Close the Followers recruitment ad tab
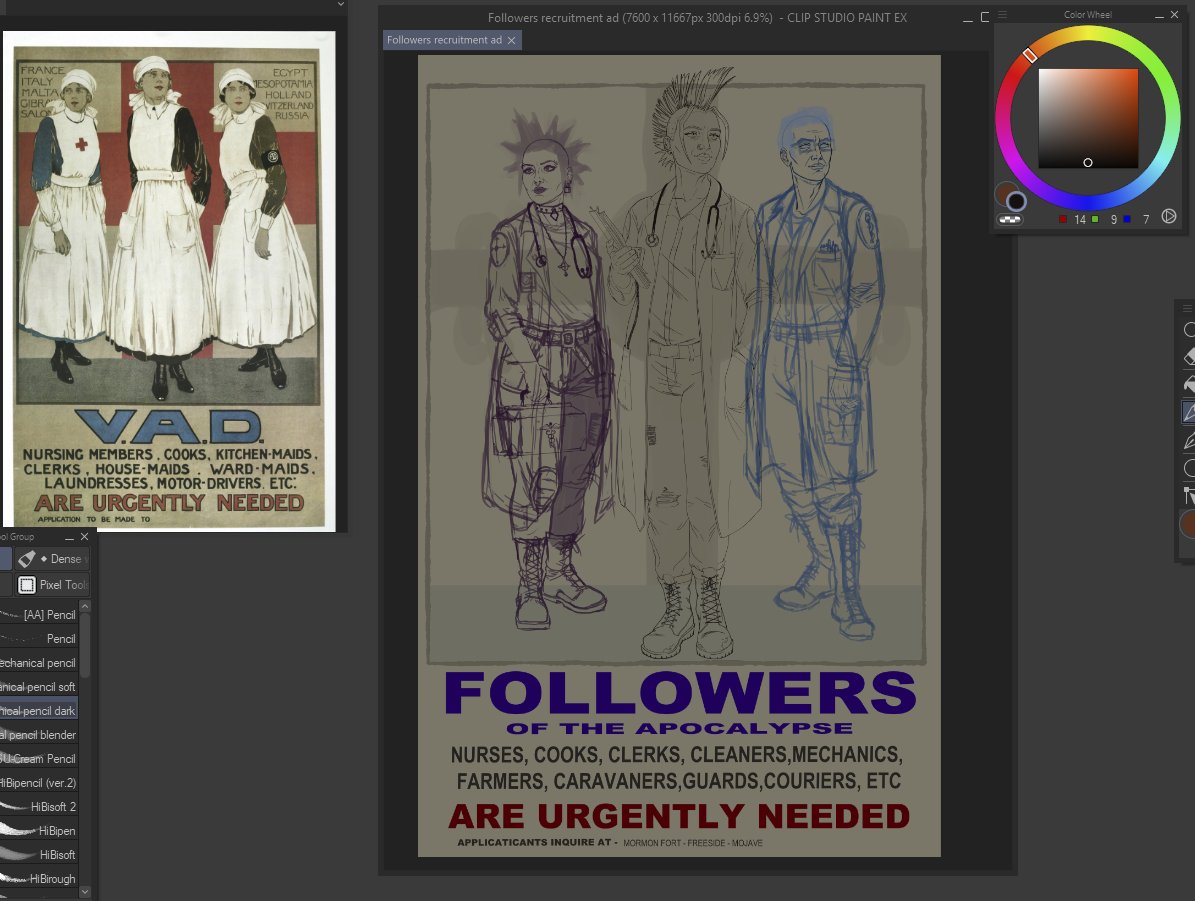 pos(511,40)
